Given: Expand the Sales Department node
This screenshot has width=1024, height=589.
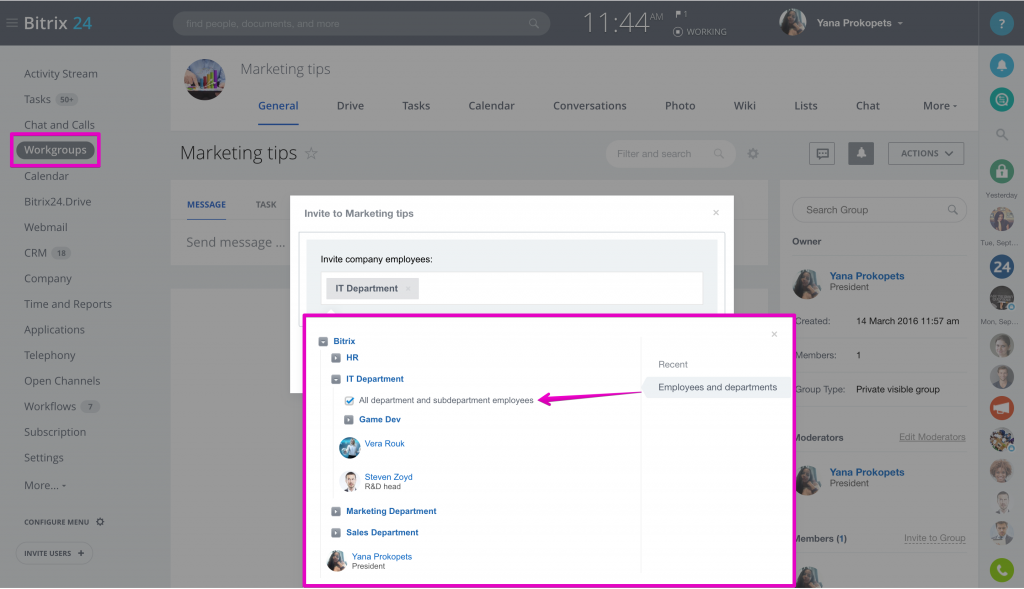Looking at the screenshot, I should 336,533.
